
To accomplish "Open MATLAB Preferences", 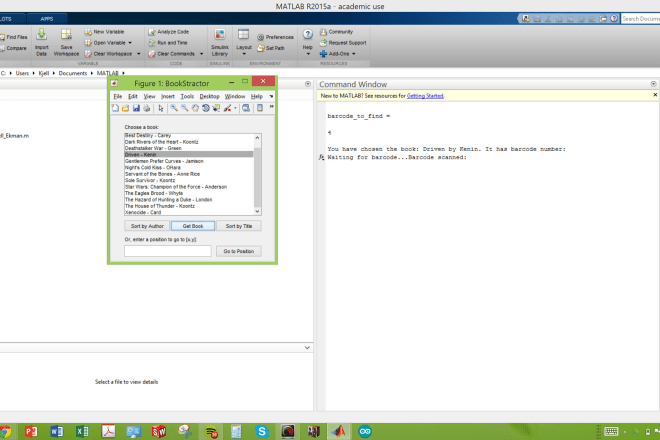I will click(275, 37).
